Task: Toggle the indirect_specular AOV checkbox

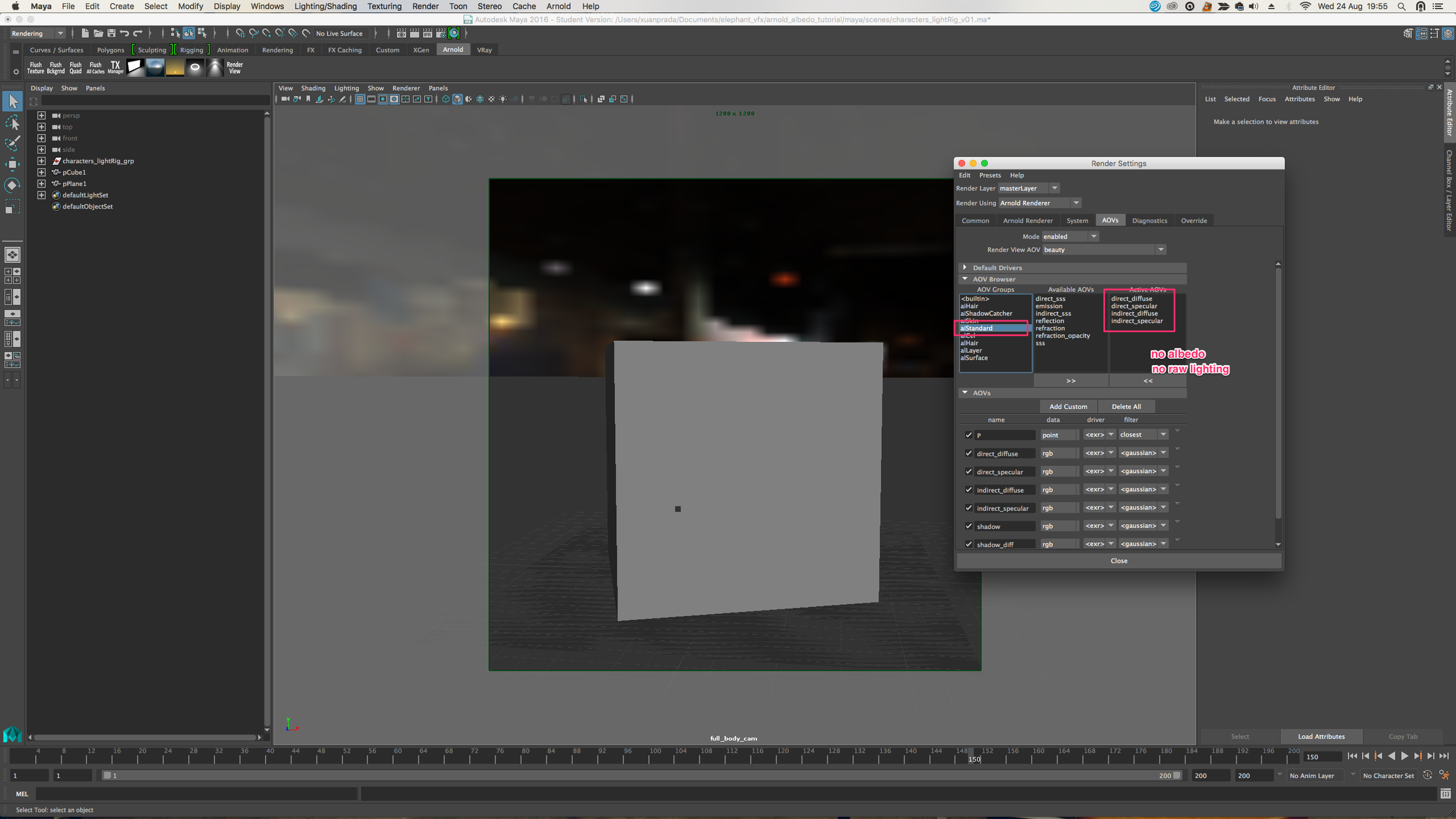Action: (x=969, y=508)
